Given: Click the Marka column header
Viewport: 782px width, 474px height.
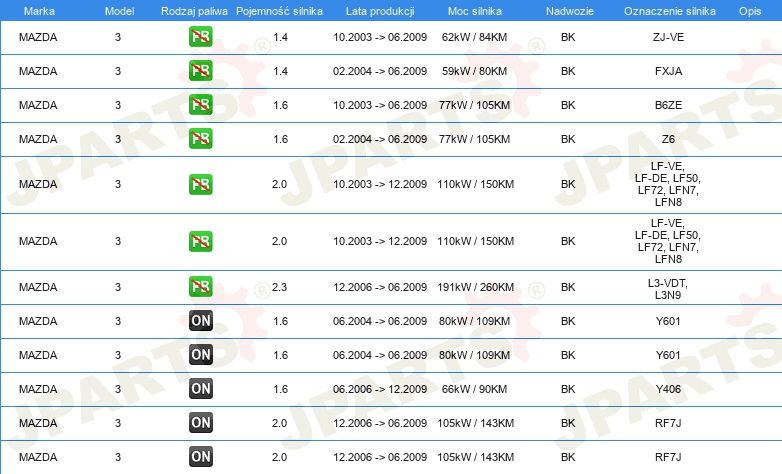Looking at the screenshot, I should tap(39, 11).
